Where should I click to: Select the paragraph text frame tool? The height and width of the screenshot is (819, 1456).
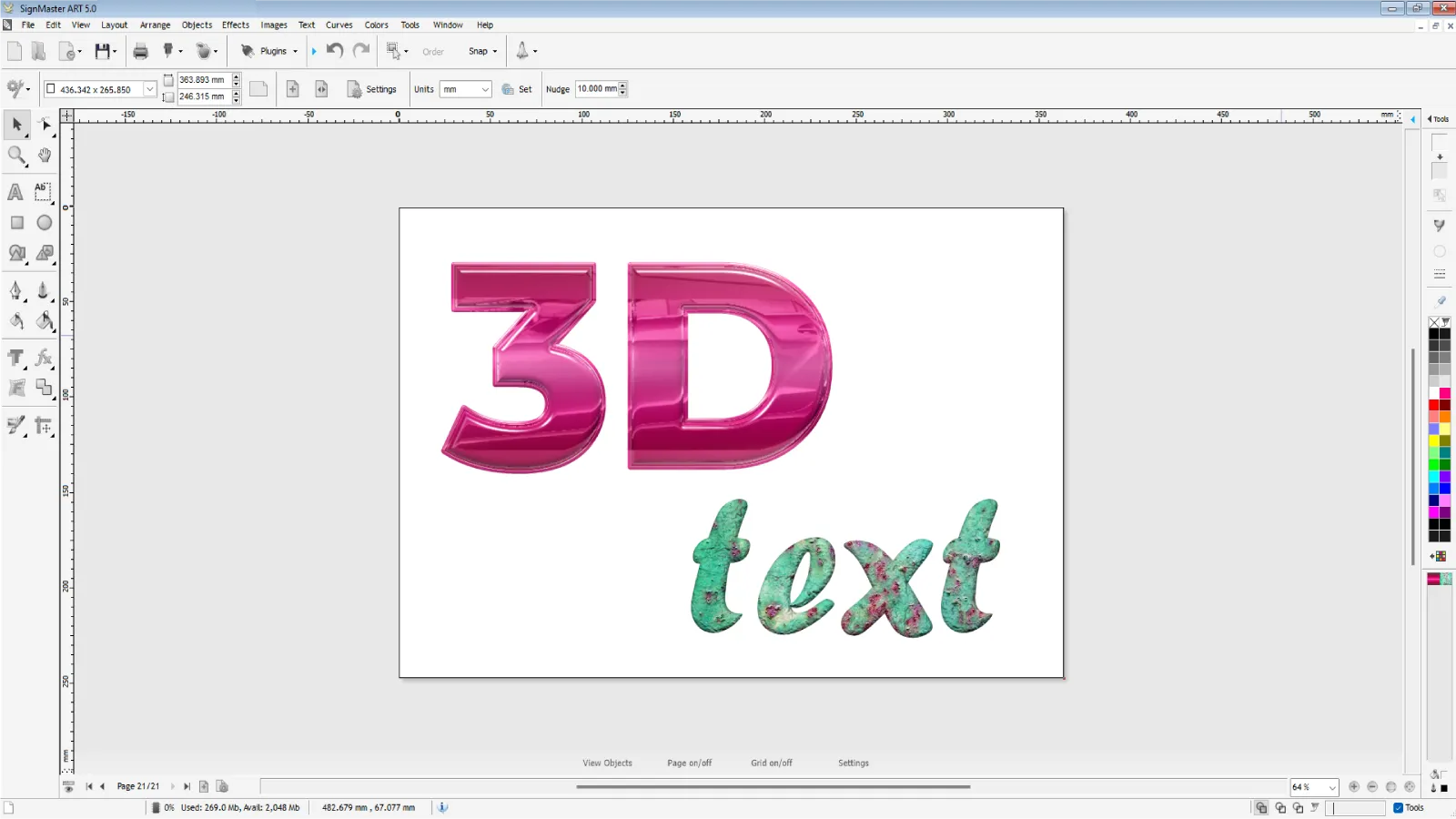point(43,192)
